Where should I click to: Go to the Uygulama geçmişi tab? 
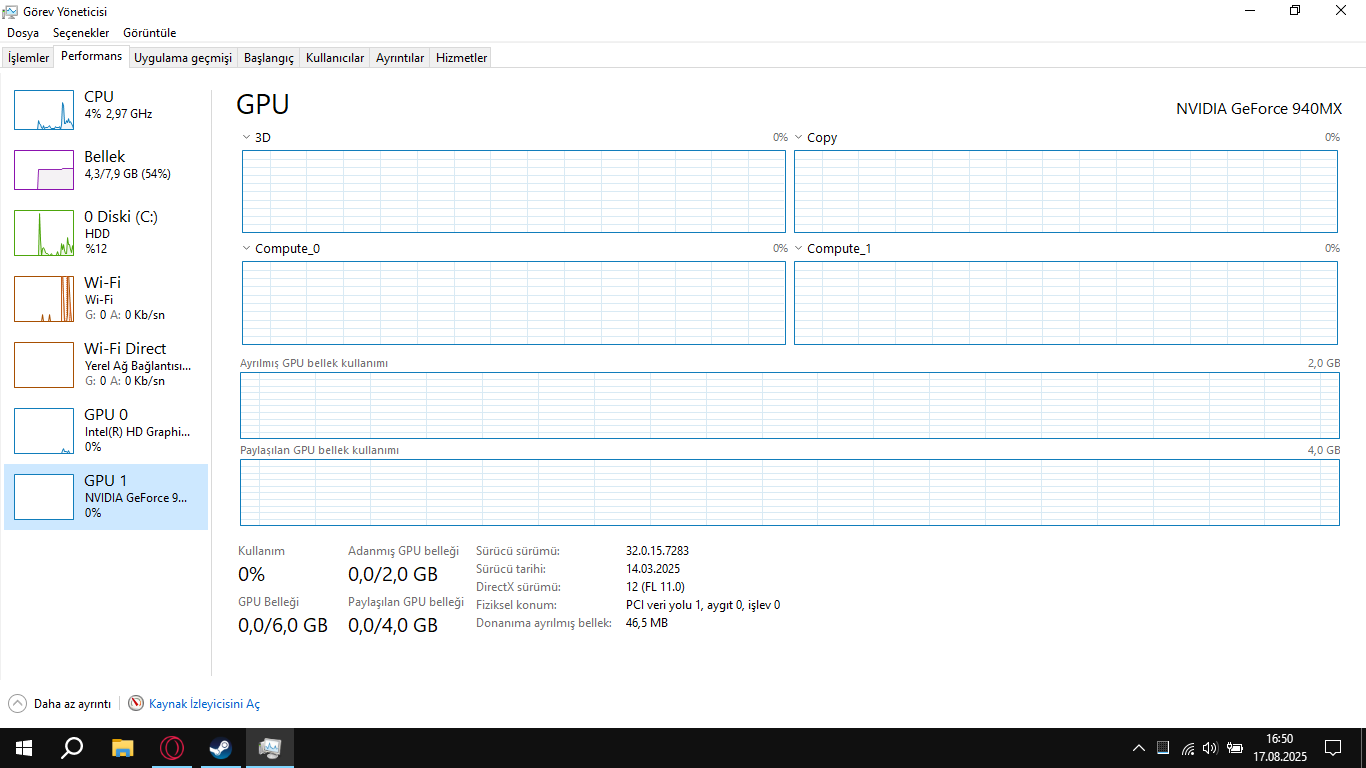(x=183, y=58)
